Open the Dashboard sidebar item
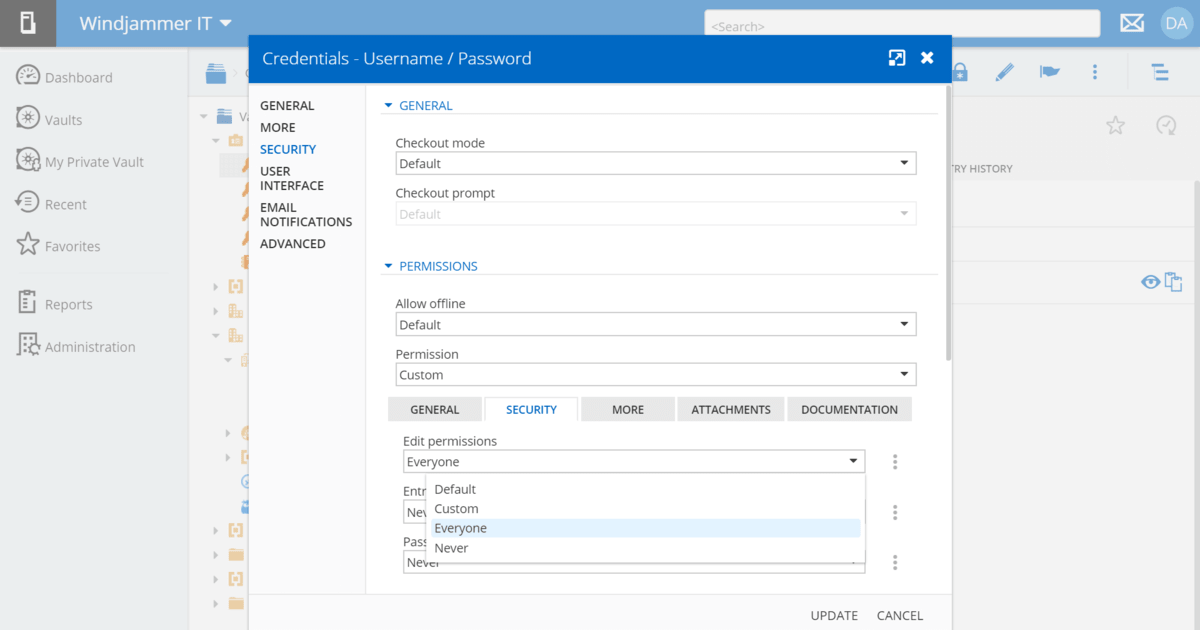The height and width of the screenshot is (630, 1200). coord(65,77)
